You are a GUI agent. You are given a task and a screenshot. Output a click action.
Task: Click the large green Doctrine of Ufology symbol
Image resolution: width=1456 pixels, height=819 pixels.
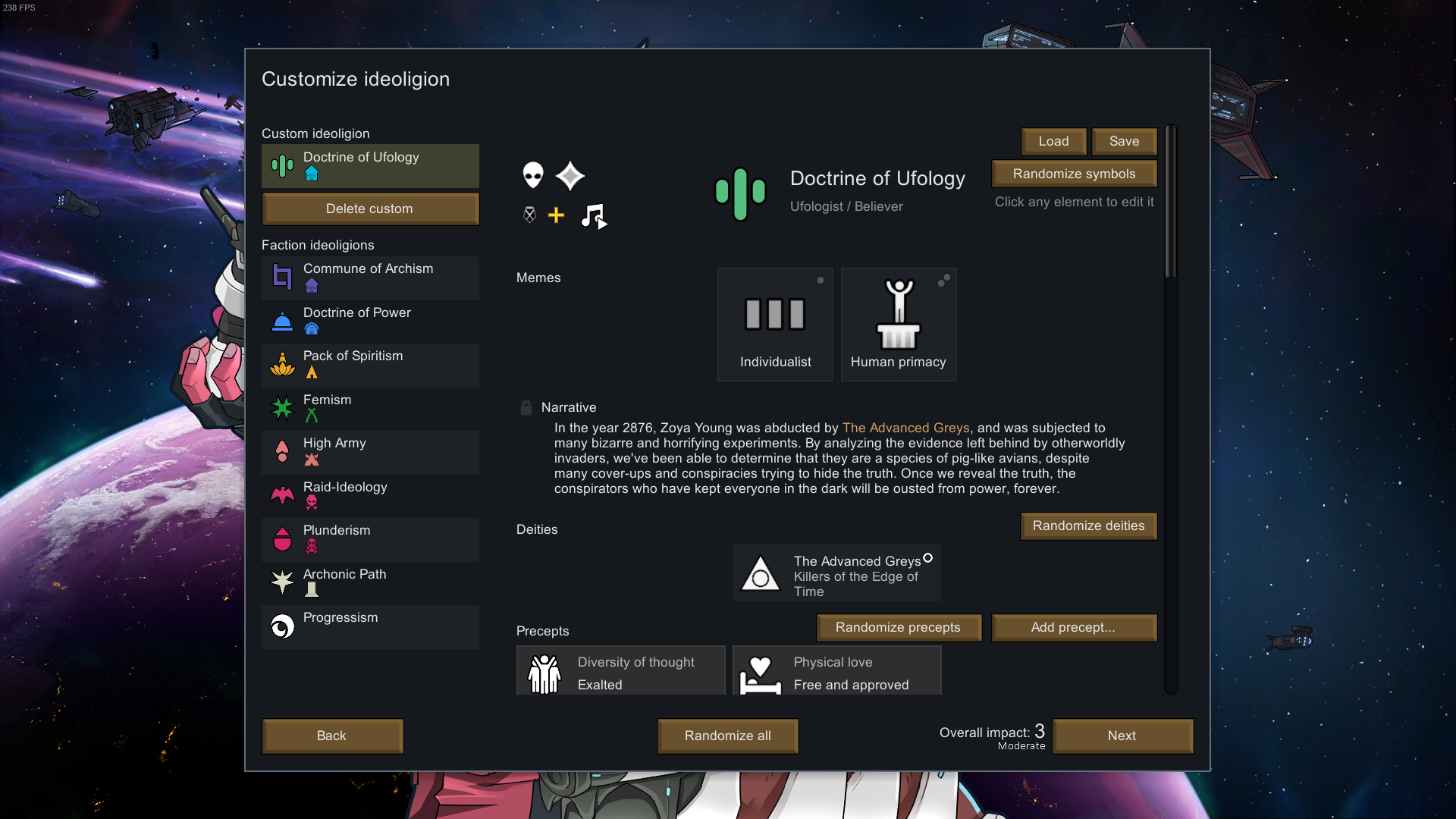click(740, 193)
